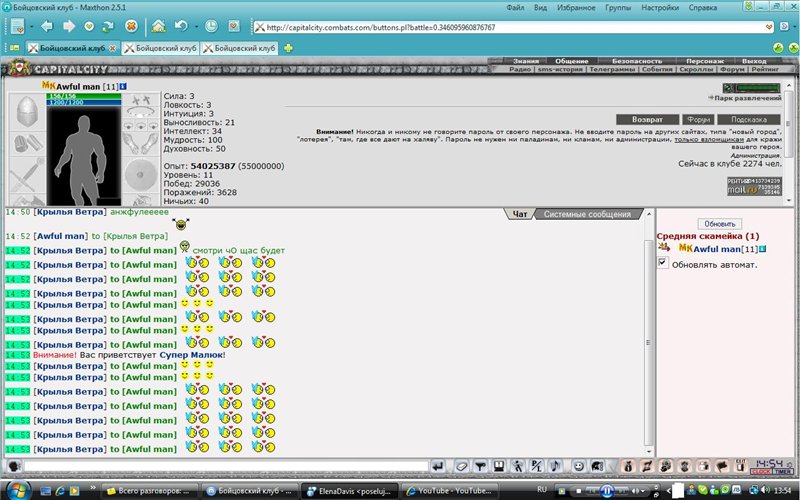Go back with the browser back arrow

coord(47,26)
